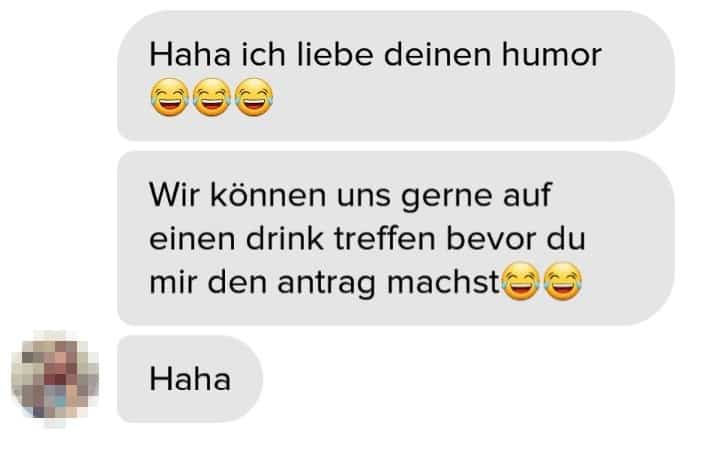710x450 pixels.
Task: Click the last laughing emoji after 'machst'
Action: tap(562, 281)
